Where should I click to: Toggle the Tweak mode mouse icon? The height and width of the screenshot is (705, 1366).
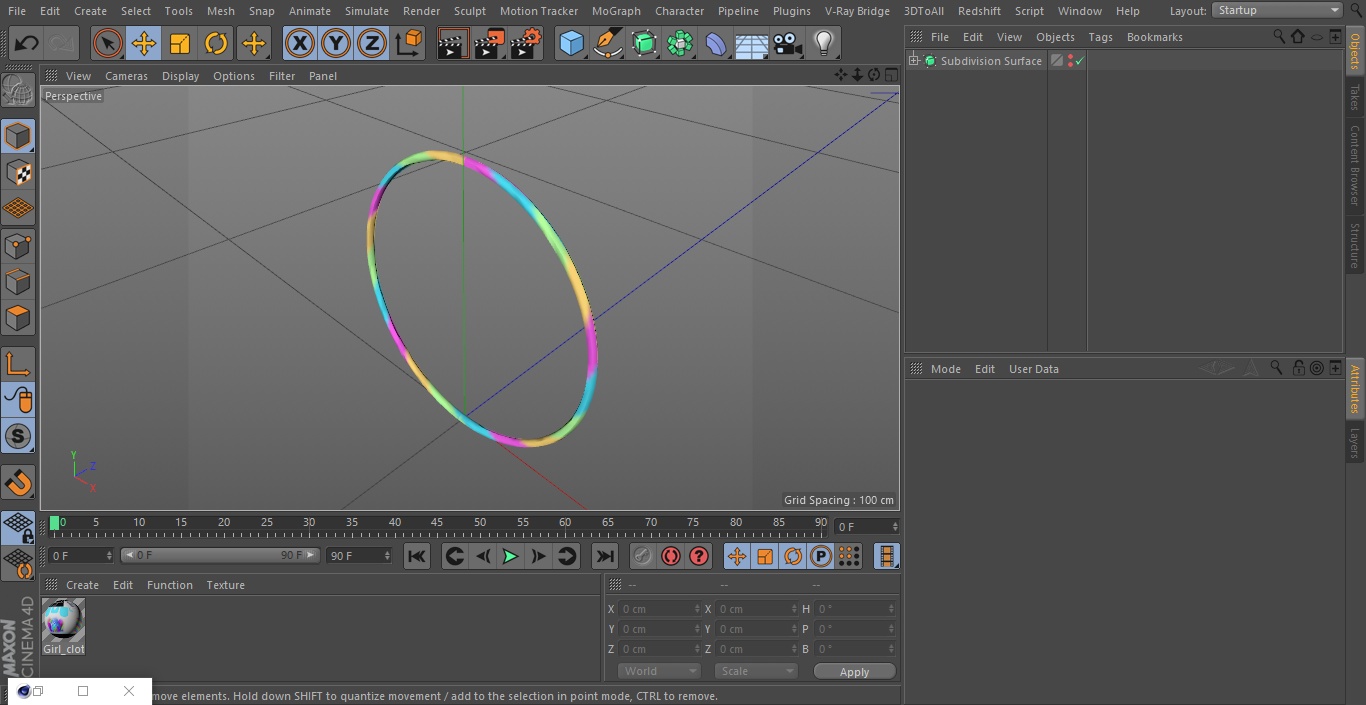pyautogui.click(x=18, y=400)
